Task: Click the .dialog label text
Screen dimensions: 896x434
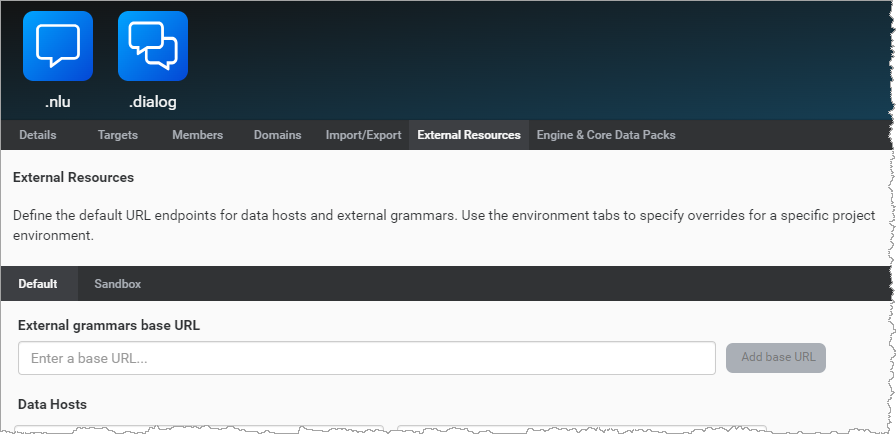Action: [x=153, y=101]
